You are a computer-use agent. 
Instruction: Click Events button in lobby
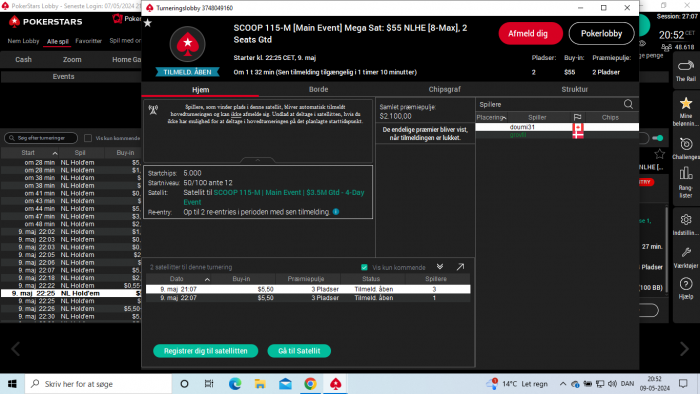coord(63,77)
